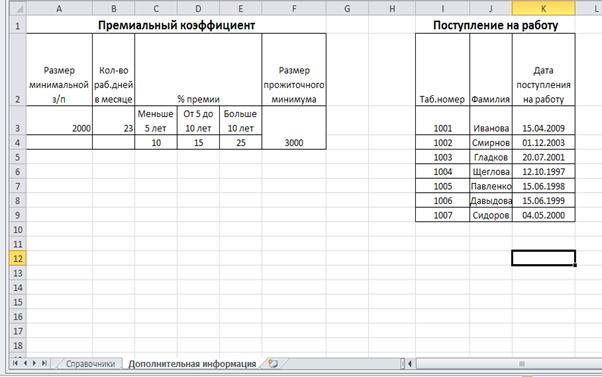Select the cell with surname Давыдова

pos(491,200)
